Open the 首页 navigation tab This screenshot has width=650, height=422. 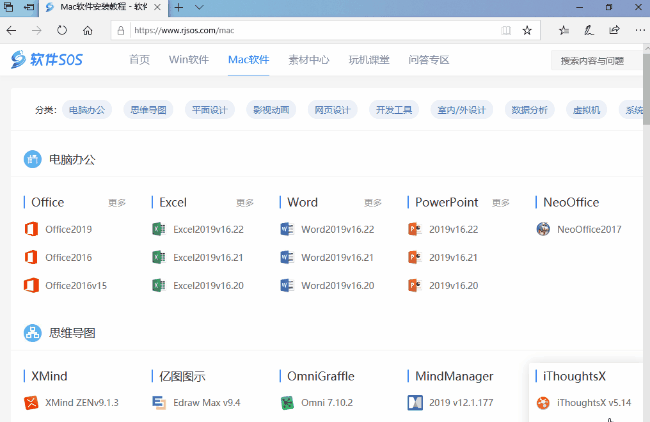coord(139,60)
